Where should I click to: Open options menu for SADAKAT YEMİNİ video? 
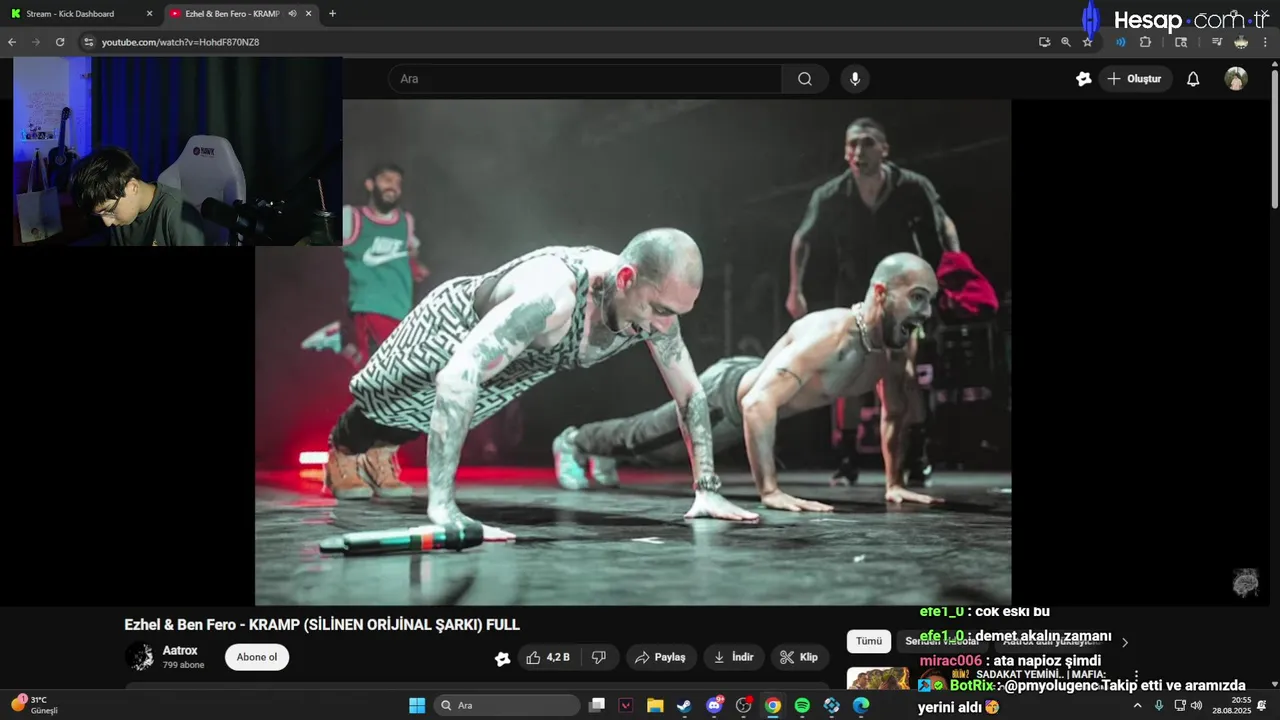coord(1136,676)
